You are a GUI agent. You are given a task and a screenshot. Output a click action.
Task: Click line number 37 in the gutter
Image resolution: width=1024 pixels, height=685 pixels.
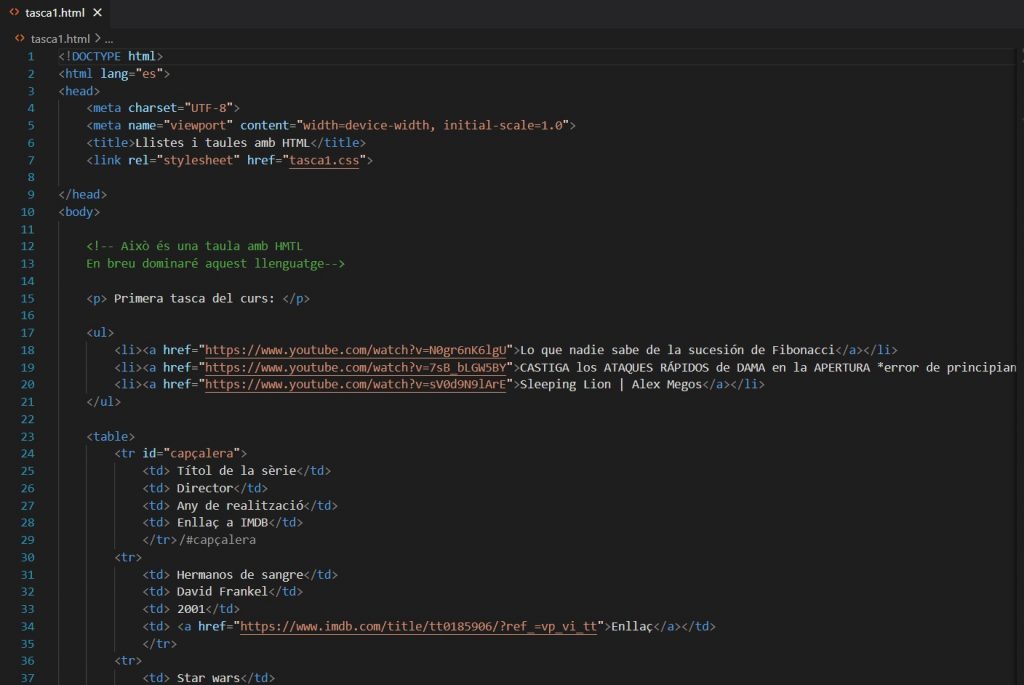pyautogui.click(x=27, y=678)
